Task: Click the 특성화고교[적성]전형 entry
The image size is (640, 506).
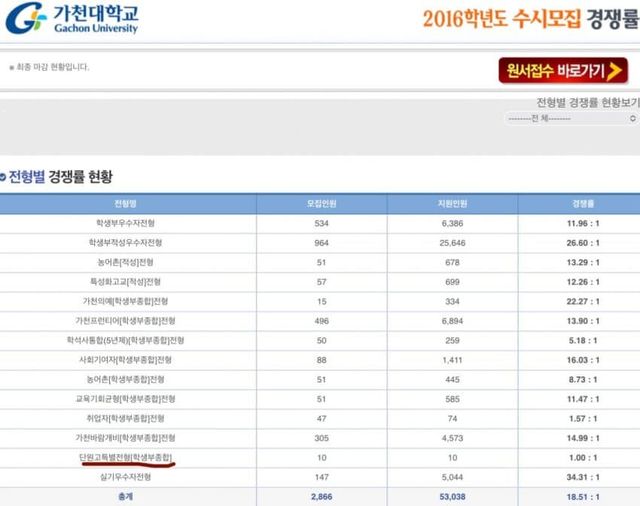Action: point(128,282)
